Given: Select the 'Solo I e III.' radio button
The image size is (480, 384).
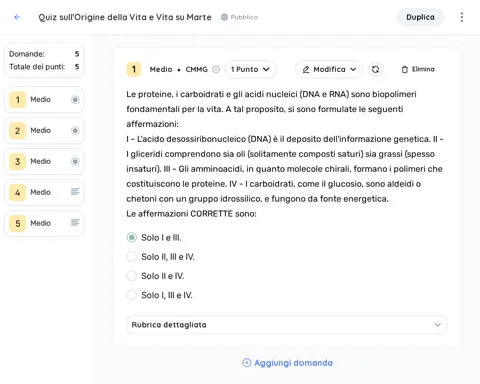Looking at the screenshot, I should click(x=132, y=237).
